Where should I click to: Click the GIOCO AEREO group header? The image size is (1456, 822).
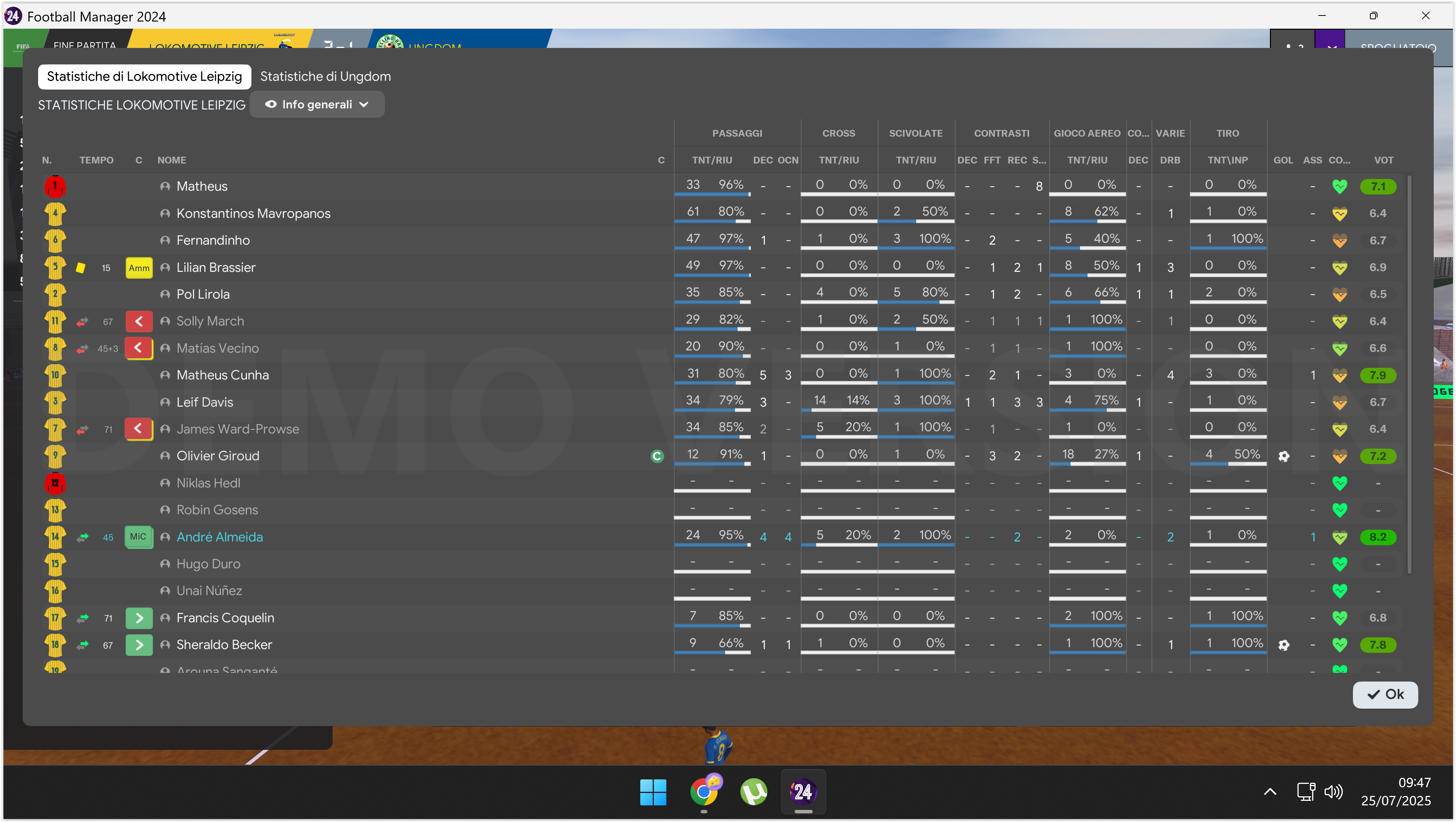1086,133
